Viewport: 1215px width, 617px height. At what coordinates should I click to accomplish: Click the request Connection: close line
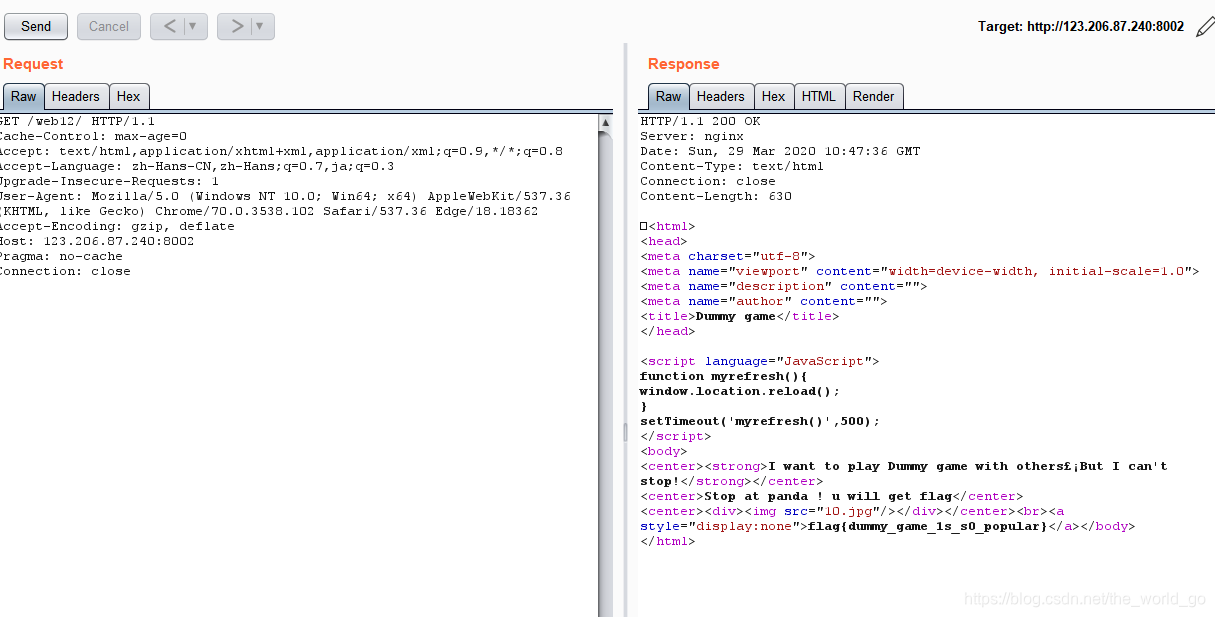[x=65, y=271]
